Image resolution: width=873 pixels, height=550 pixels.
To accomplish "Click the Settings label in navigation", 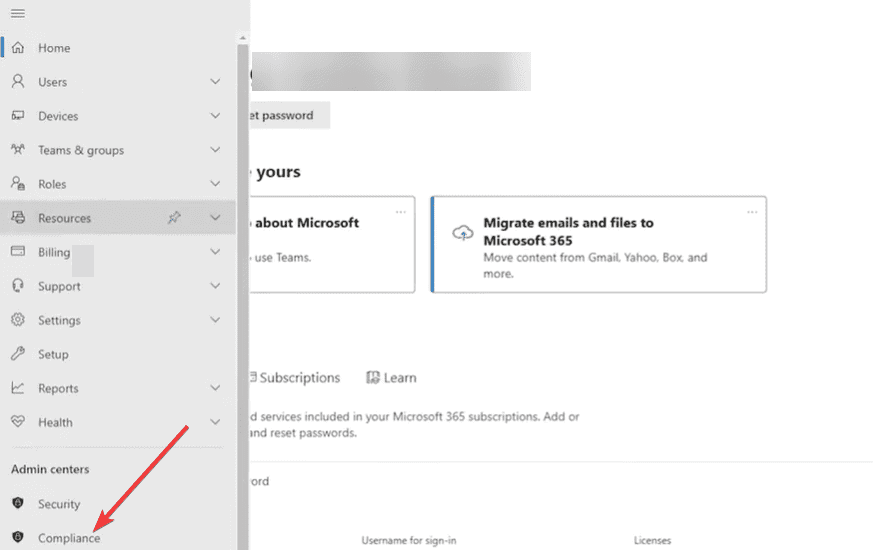I will [x=59, y=320].
